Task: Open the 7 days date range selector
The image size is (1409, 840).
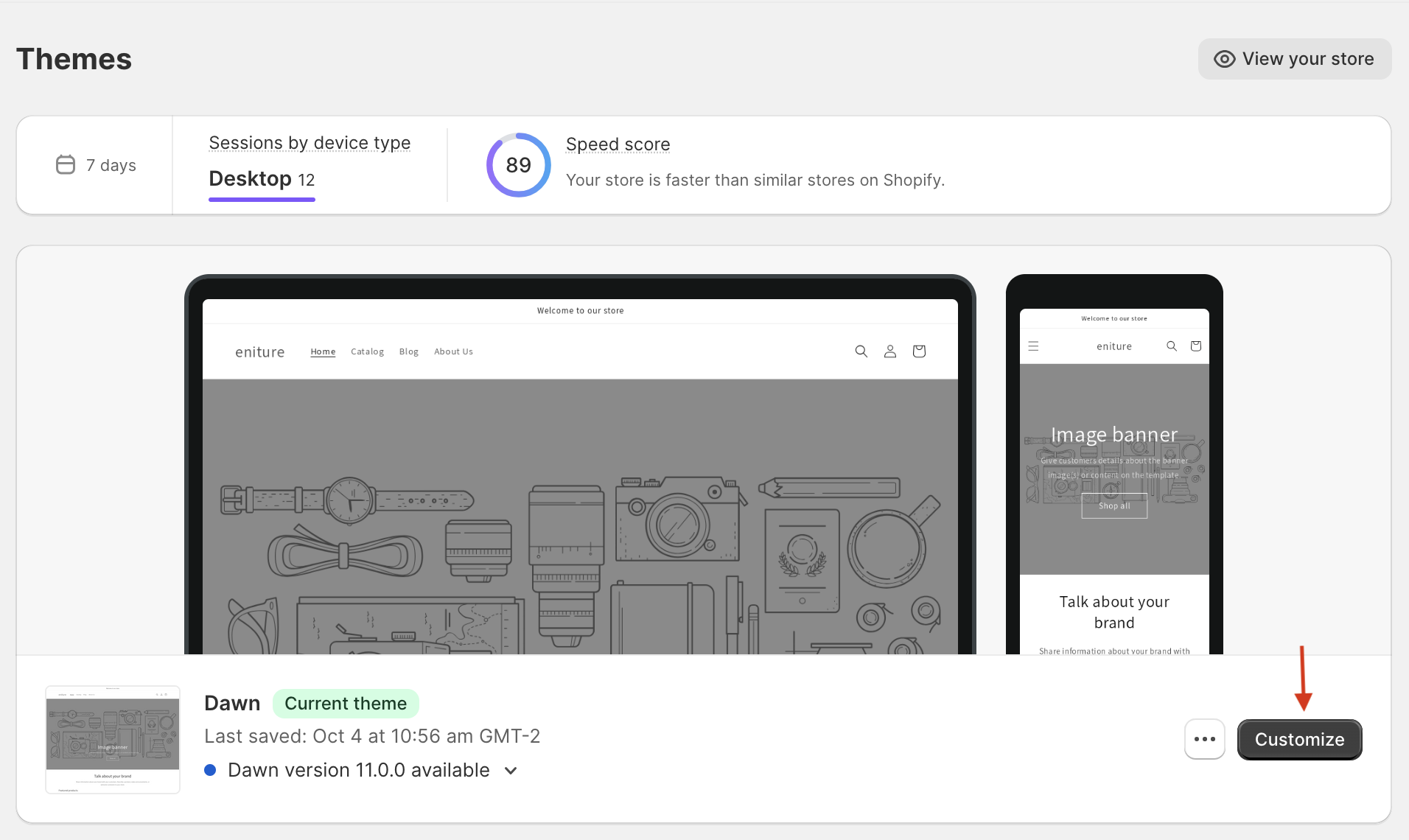Action: pos(96,165)
